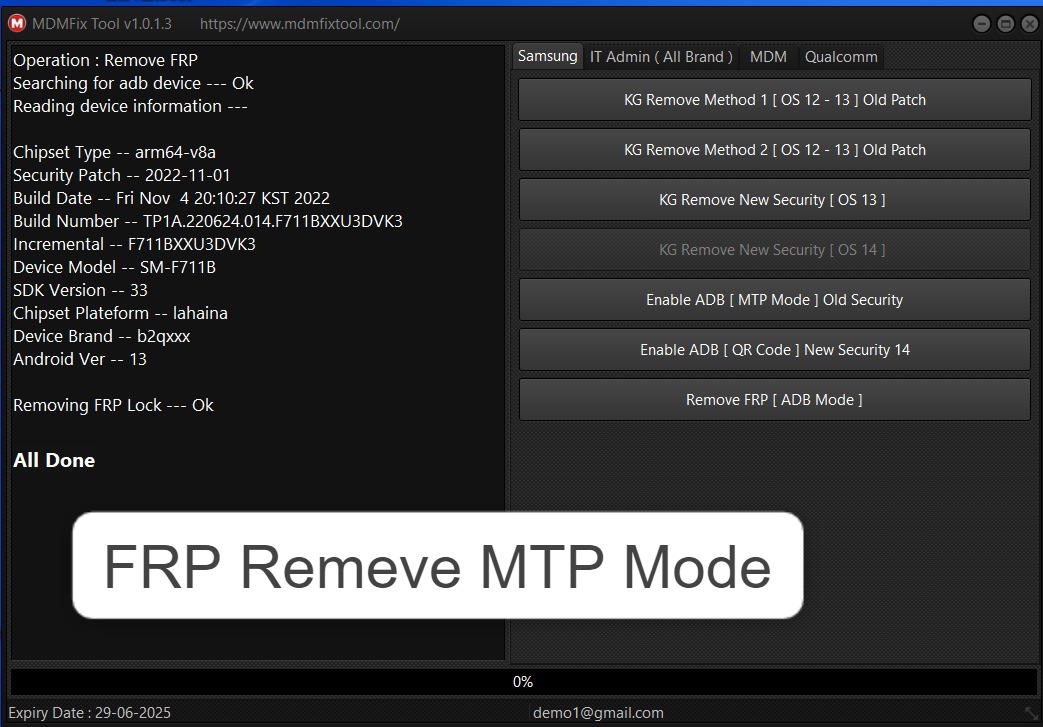The height and width of the screenshot is (727, 1043).
Task: Click Enable ADB QR Code New Security 14
Action: (774, 349)
